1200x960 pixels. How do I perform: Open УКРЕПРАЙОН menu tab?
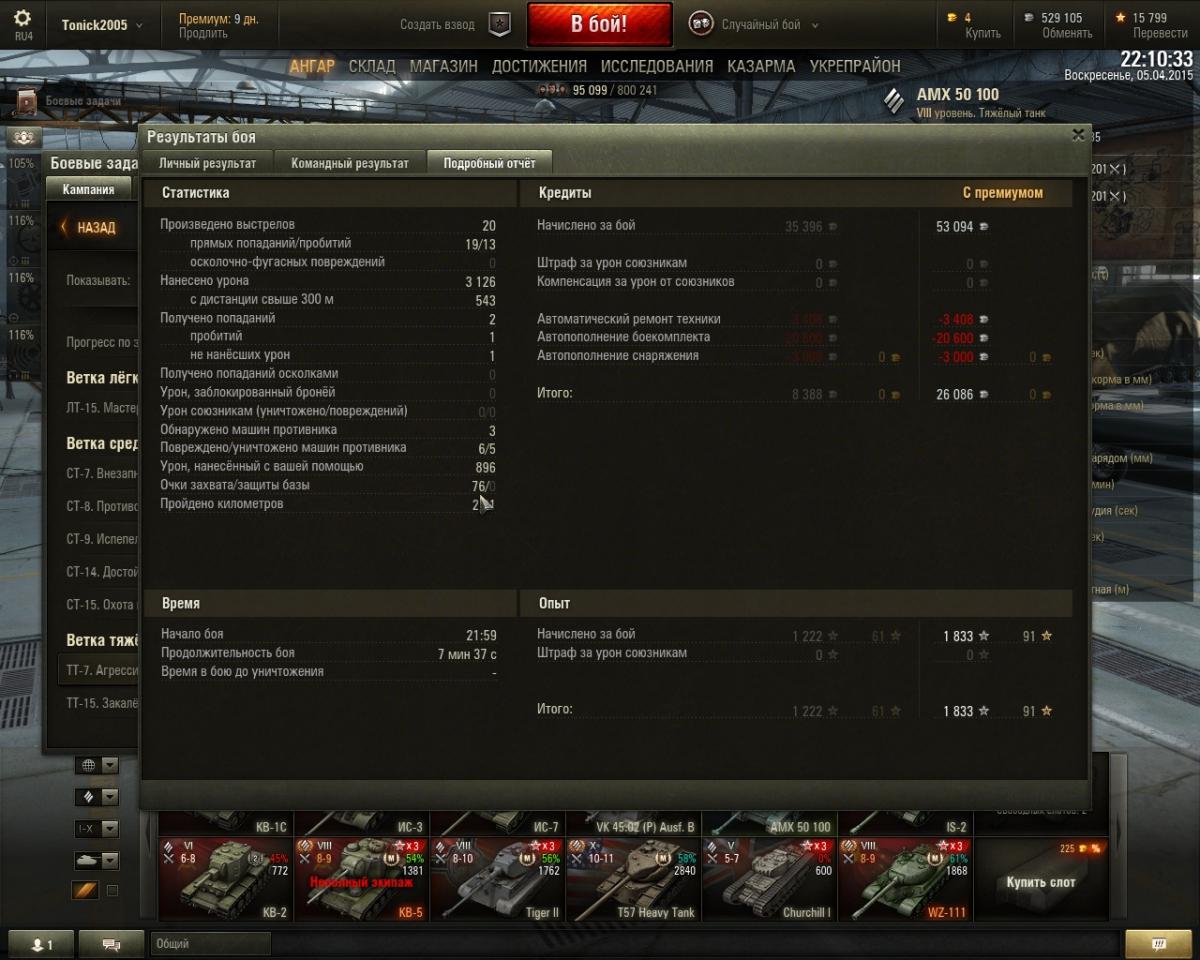pos(855,66)
